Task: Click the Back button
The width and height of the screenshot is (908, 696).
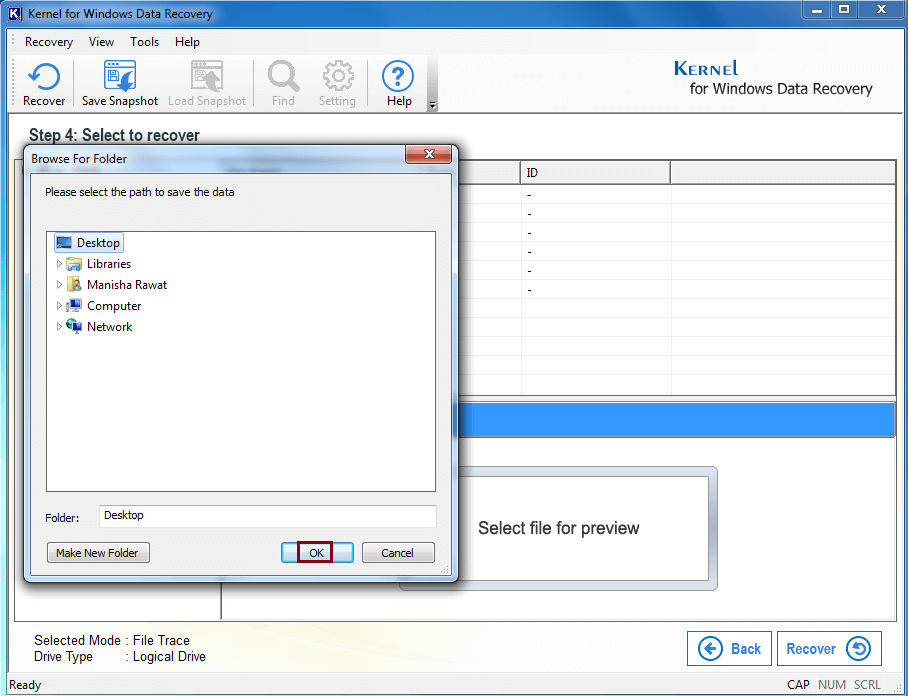Action: pyautogui.click(x=729, y=649)
